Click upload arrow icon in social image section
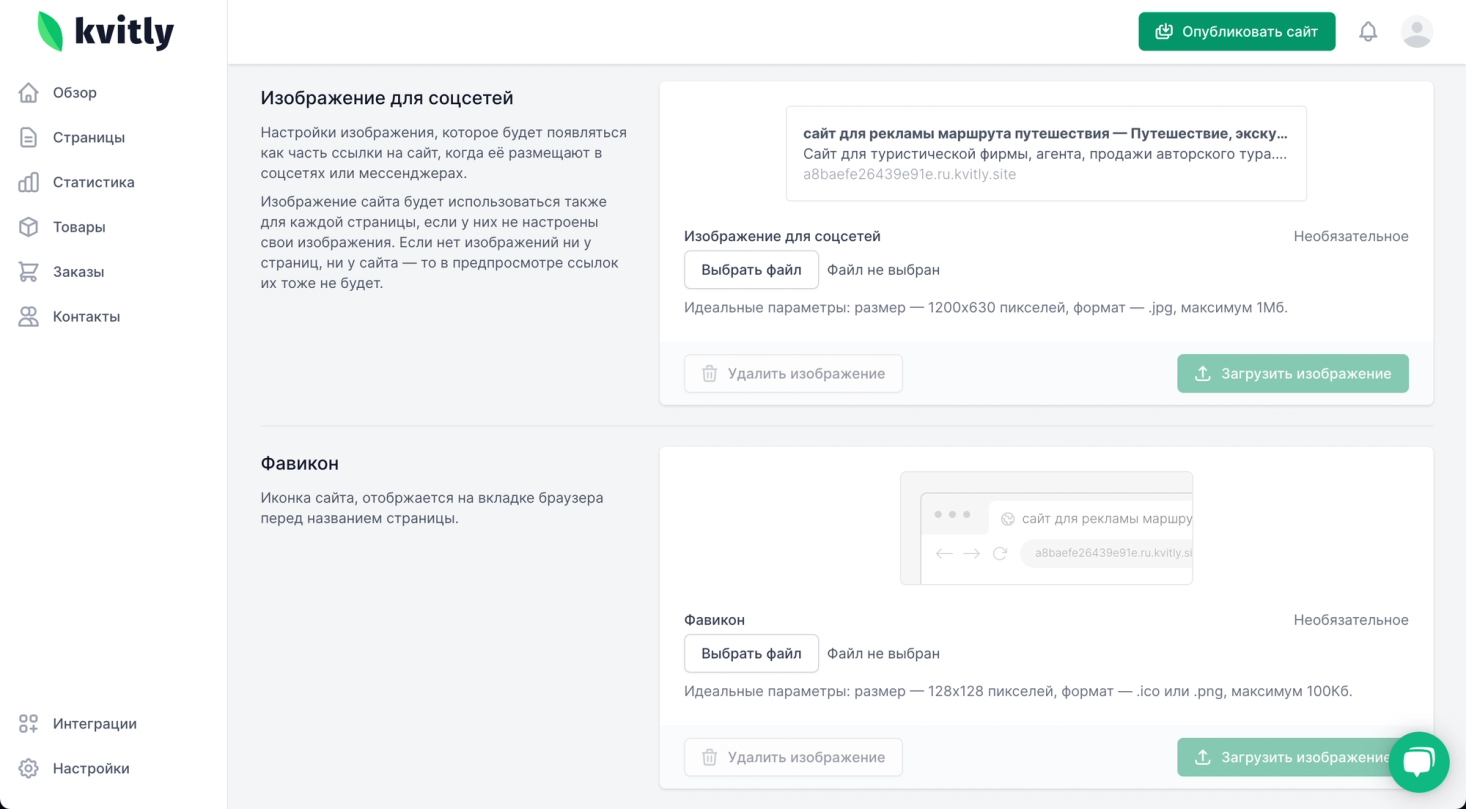The width and height of the screenshot is (1466, 809). pyautogui.click(x=1203, y=374)
